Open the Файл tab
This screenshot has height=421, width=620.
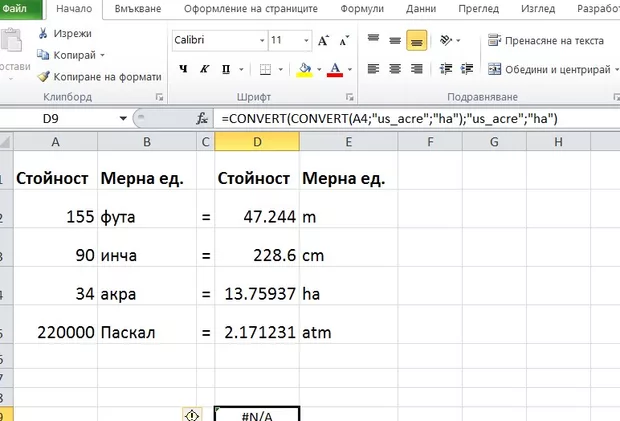click(20, 8)
